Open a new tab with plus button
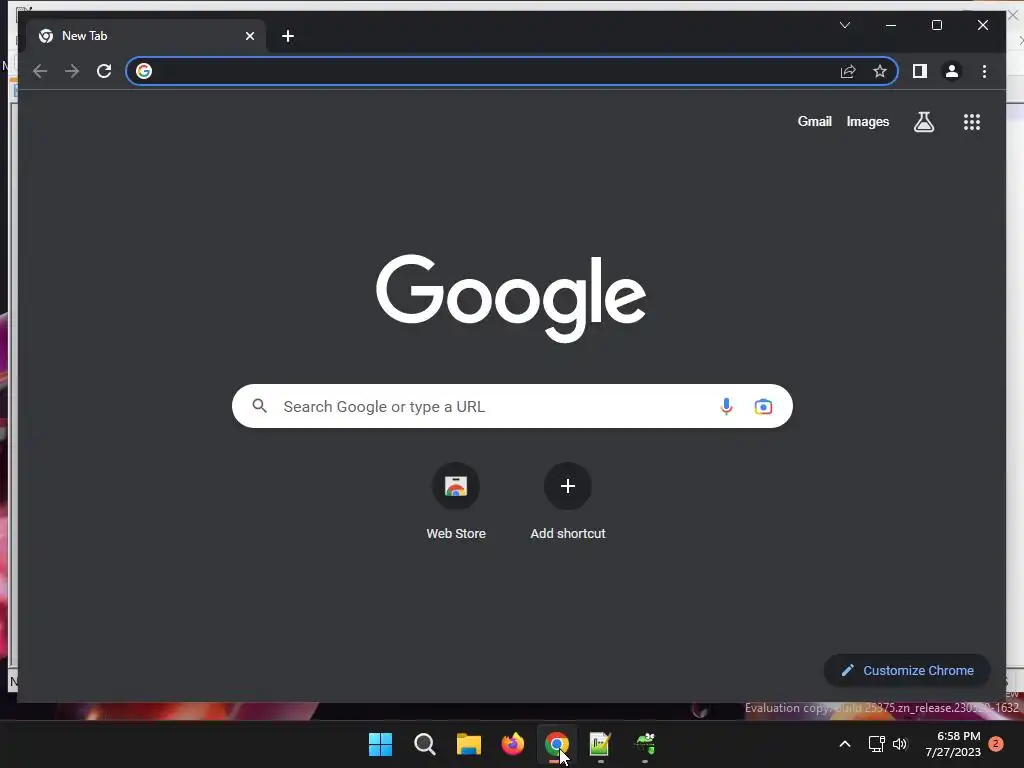Viewport: 1024px width, 768px height. click(287, 36)
